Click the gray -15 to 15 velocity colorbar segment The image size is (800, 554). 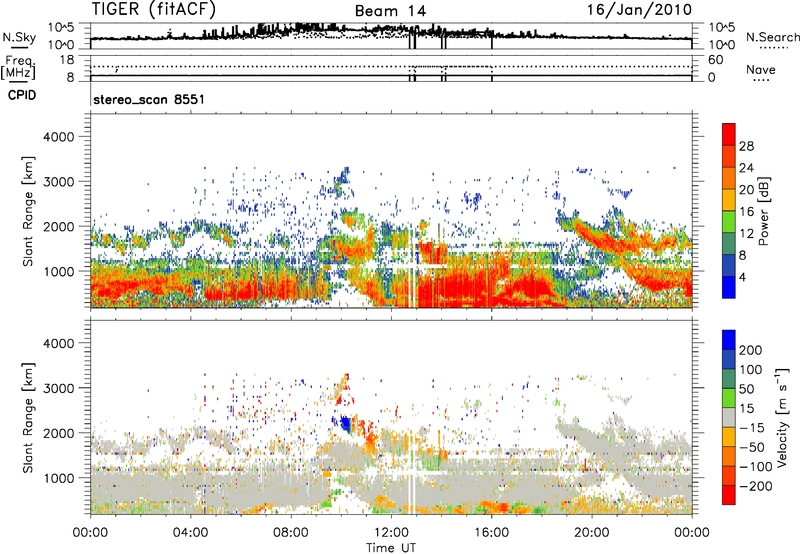pyautogui.click(x=729, y=417)
